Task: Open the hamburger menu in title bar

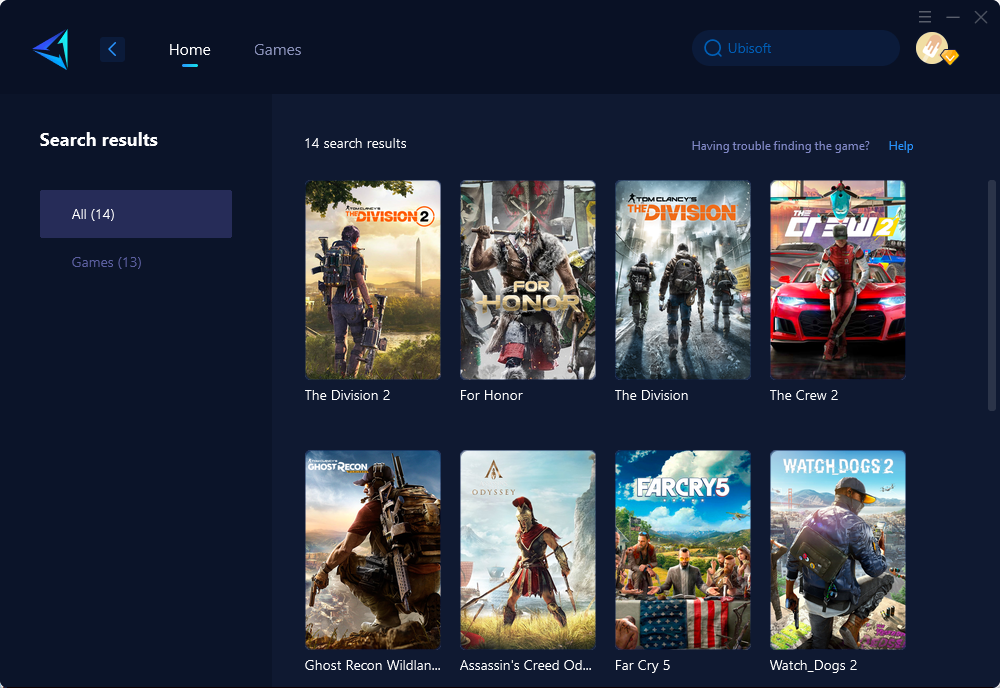Action: pyautogui.click(x=925, y=17)
